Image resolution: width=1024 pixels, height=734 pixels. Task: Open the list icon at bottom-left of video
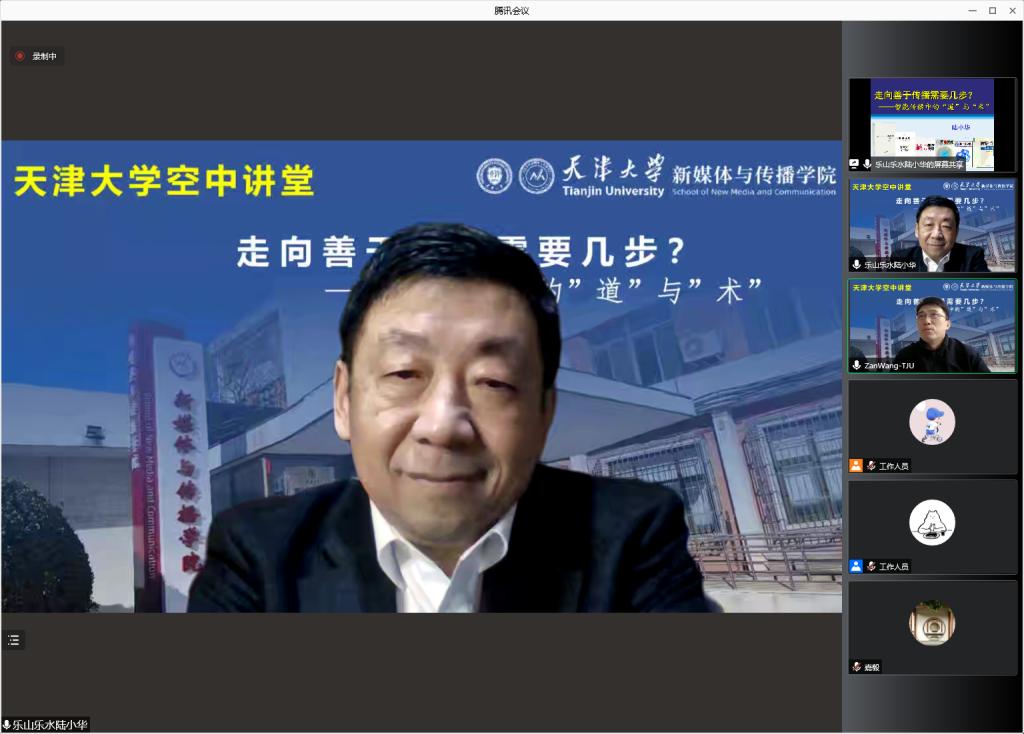tap(14, 640)
